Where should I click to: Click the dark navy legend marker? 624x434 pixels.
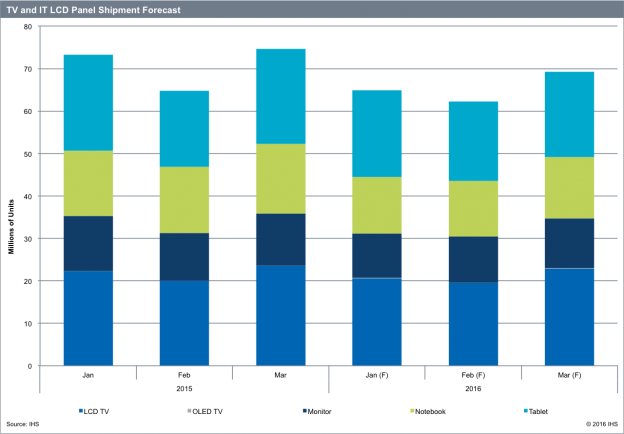pyautogui.click(x=304, y=410)
